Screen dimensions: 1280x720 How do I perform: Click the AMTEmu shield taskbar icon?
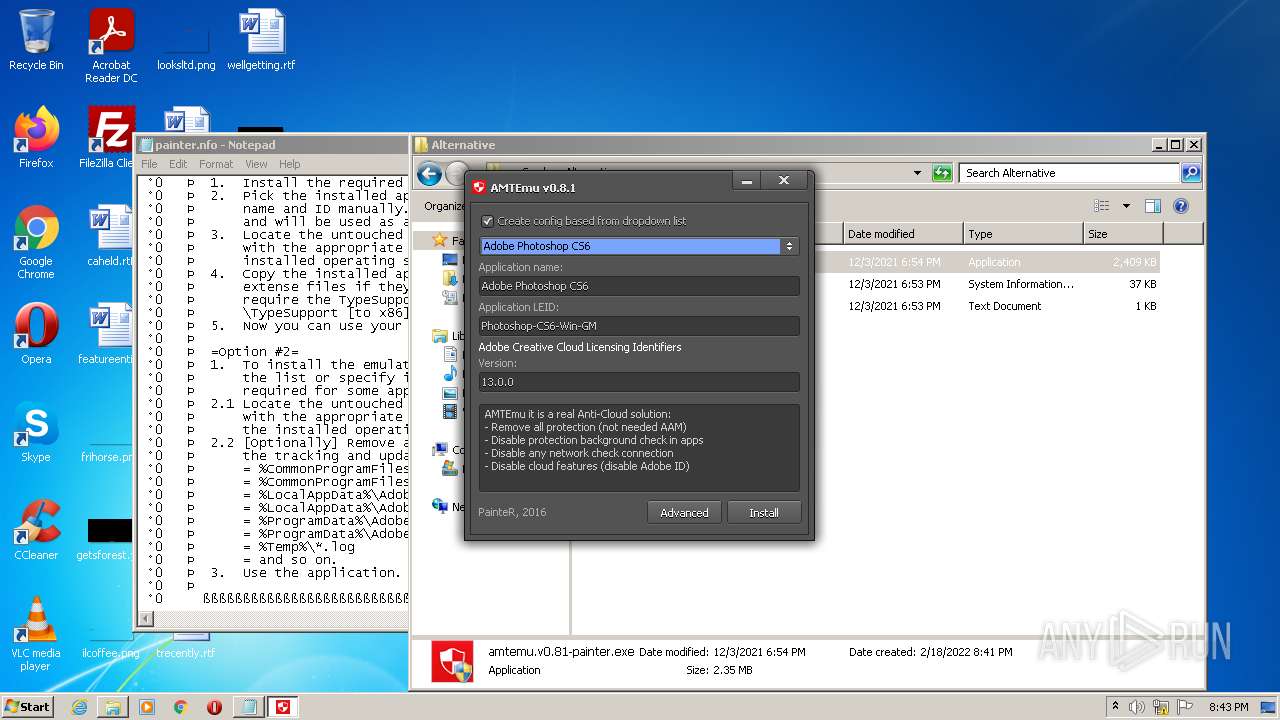tap(284, 707)
